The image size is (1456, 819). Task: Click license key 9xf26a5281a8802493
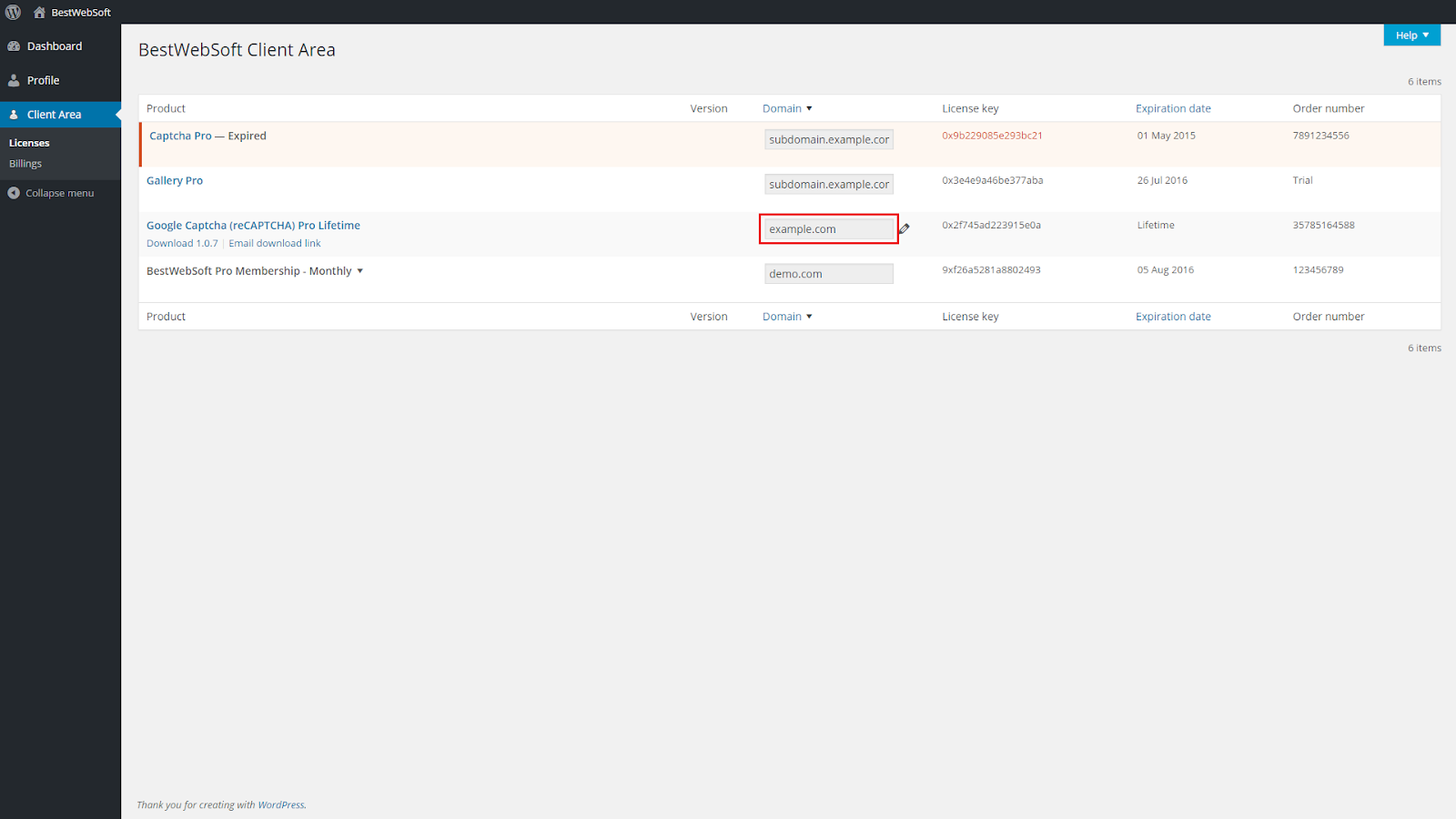991,269
